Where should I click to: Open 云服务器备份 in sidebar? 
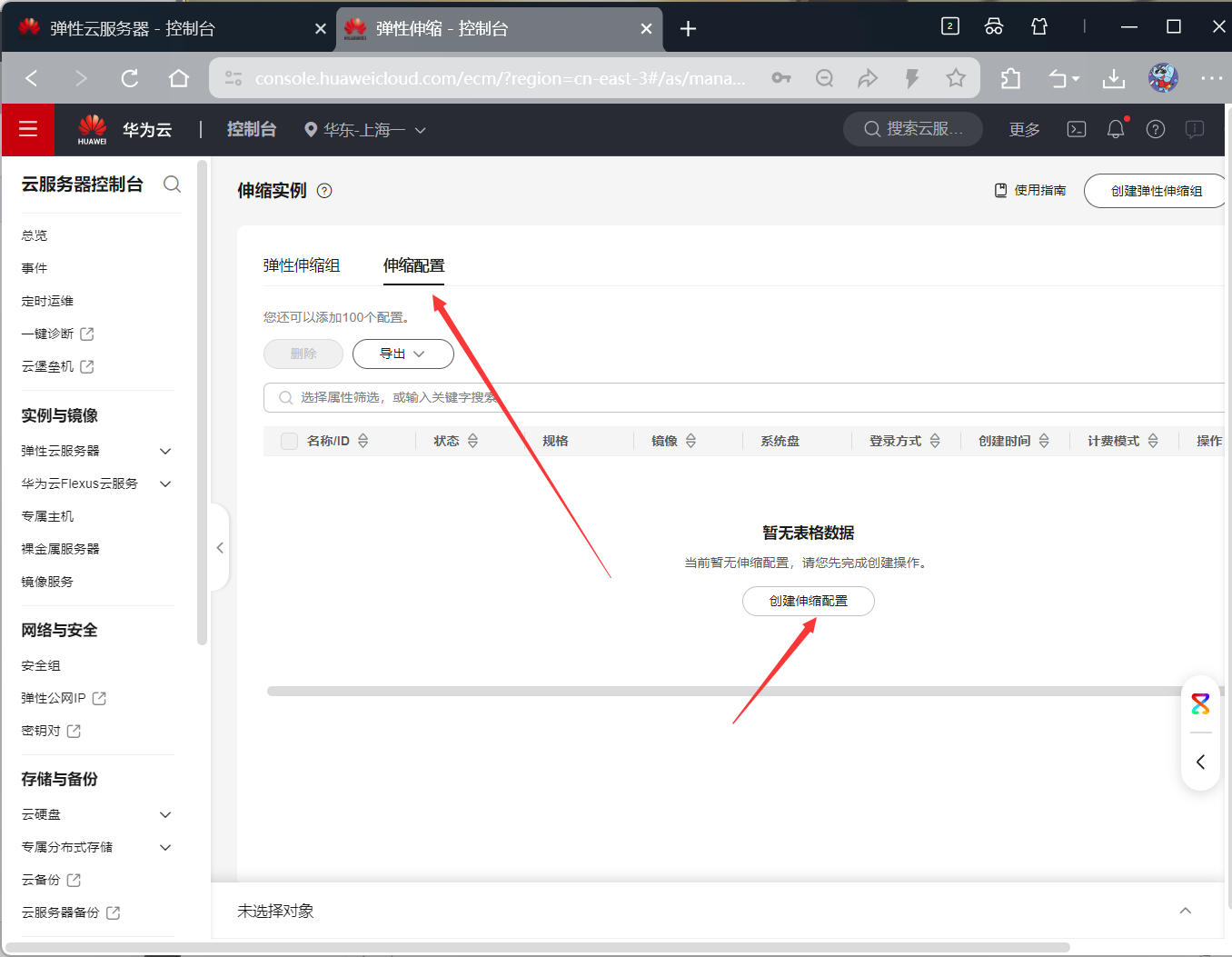pos(71,912)
